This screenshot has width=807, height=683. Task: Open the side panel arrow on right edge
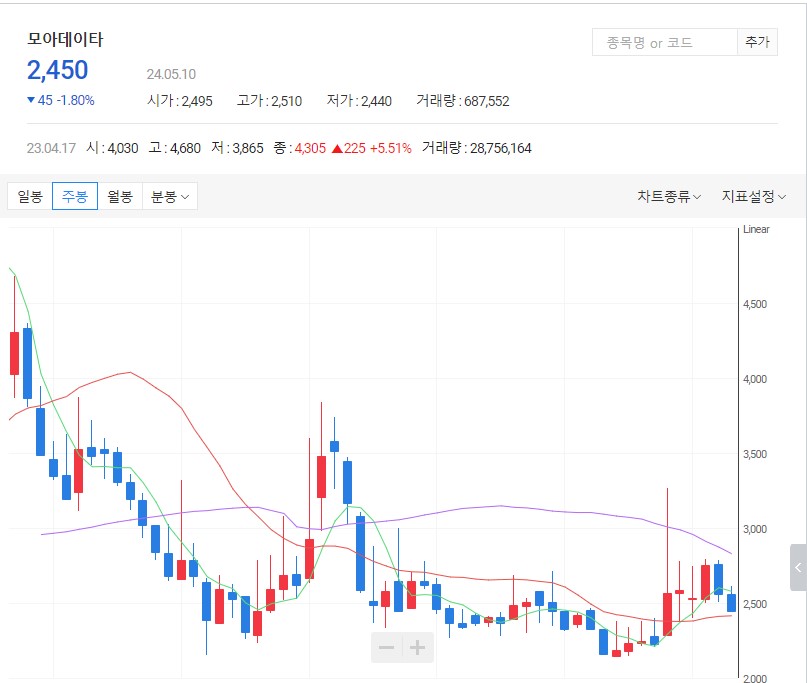coord(797,567)
